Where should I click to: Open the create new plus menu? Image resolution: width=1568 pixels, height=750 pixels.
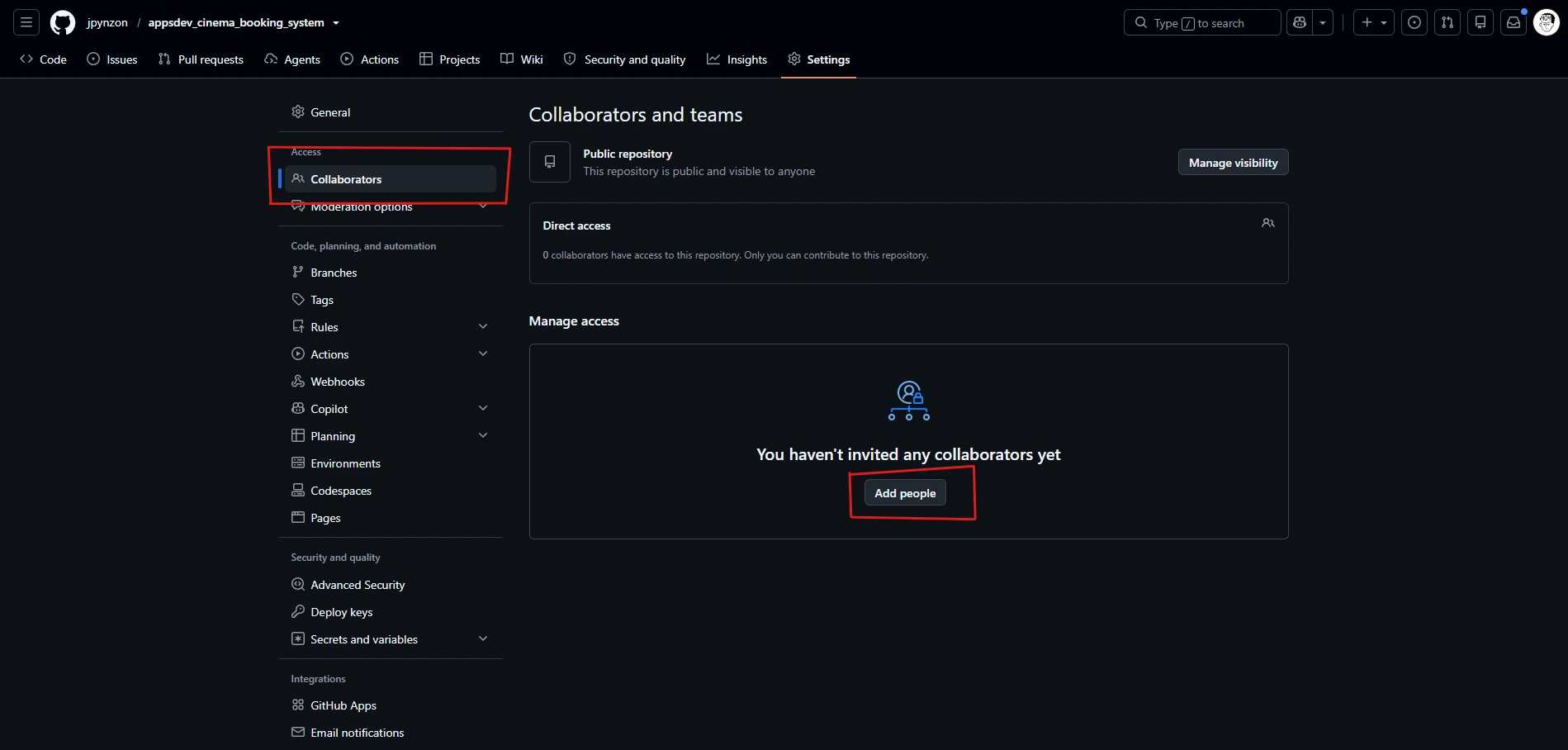[x=1374, y=23]
